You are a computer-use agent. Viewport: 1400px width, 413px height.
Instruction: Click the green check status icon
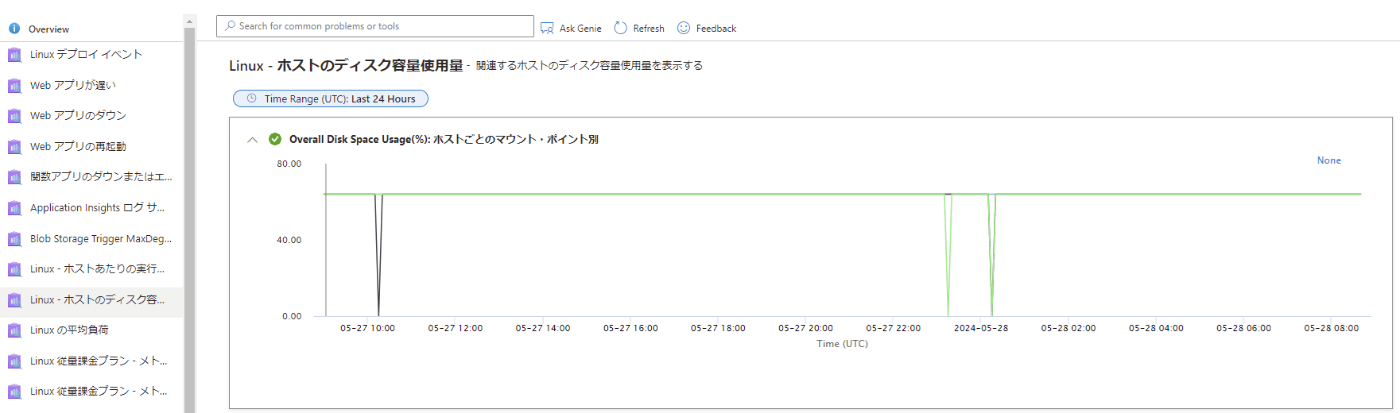[275, 139]
